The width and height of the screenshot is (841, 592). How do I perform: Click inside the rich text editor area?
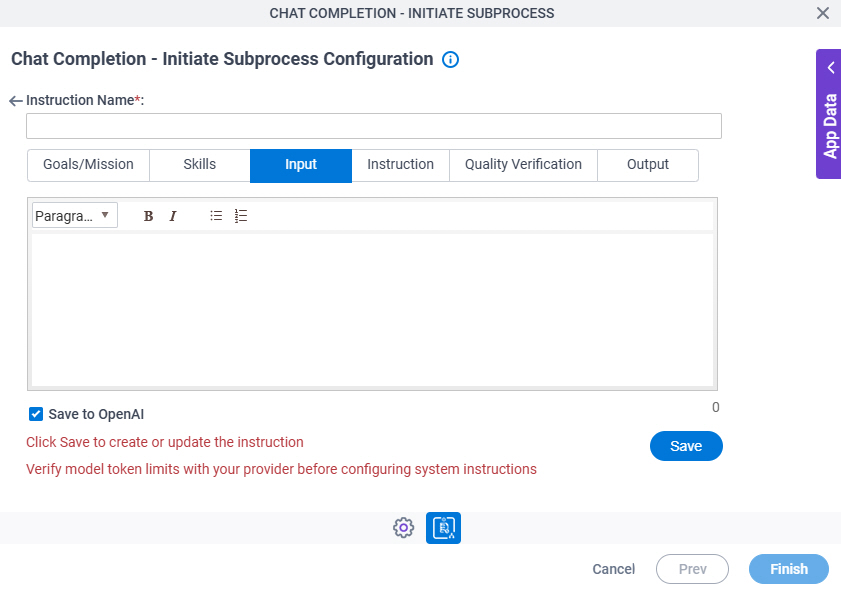coord(372,309)
